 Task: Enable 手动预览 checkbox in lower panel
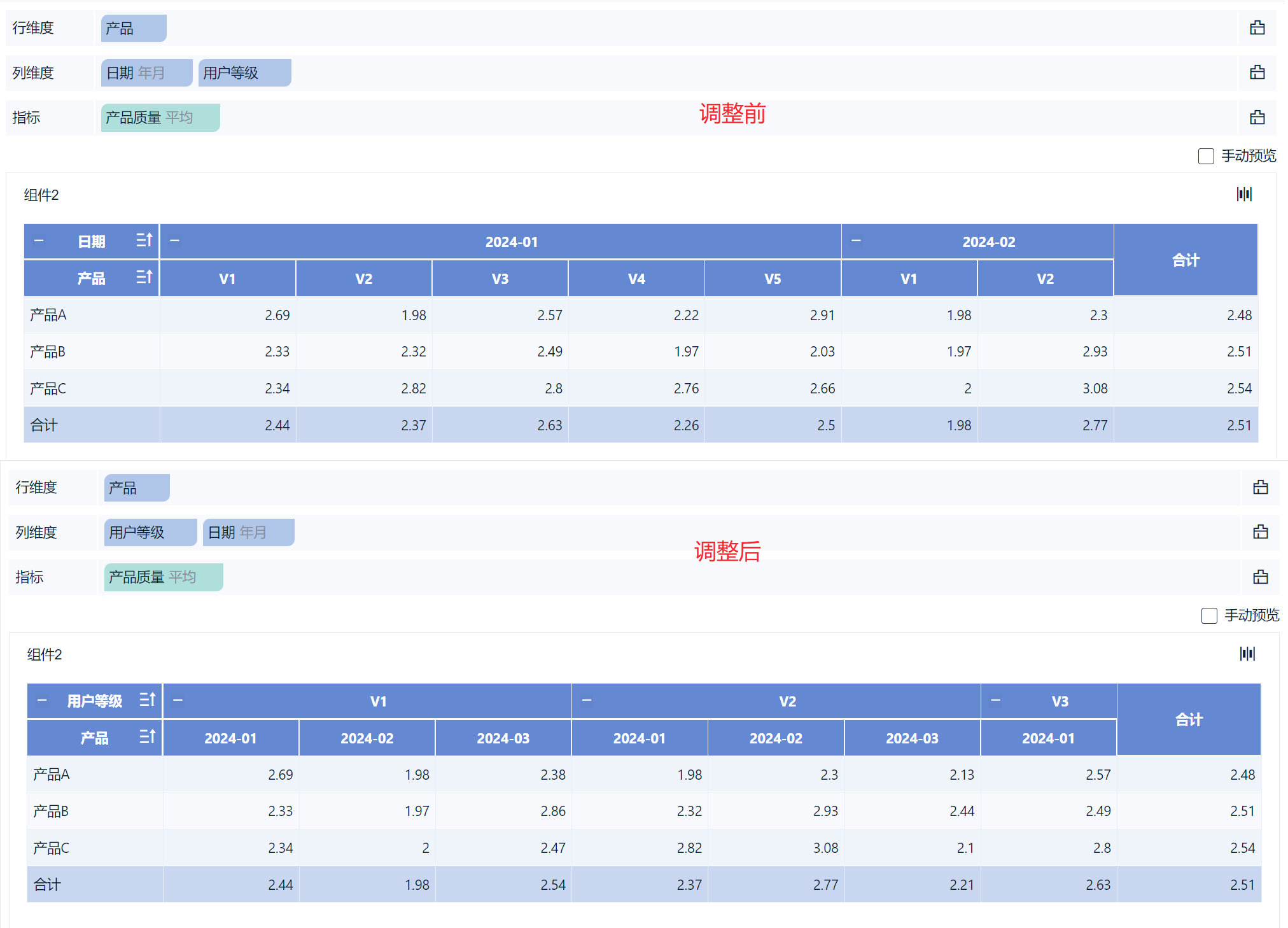coord(1209,615)
